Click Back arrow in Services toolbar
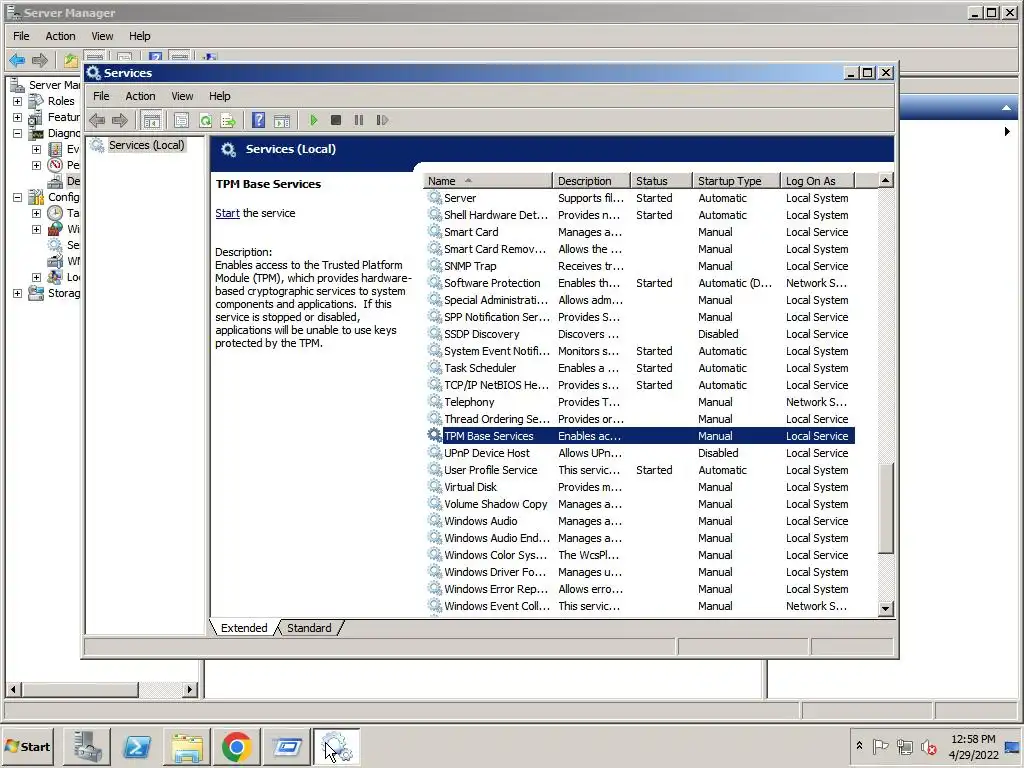Screen dimensions: 1024x768 tap(97, 120)
